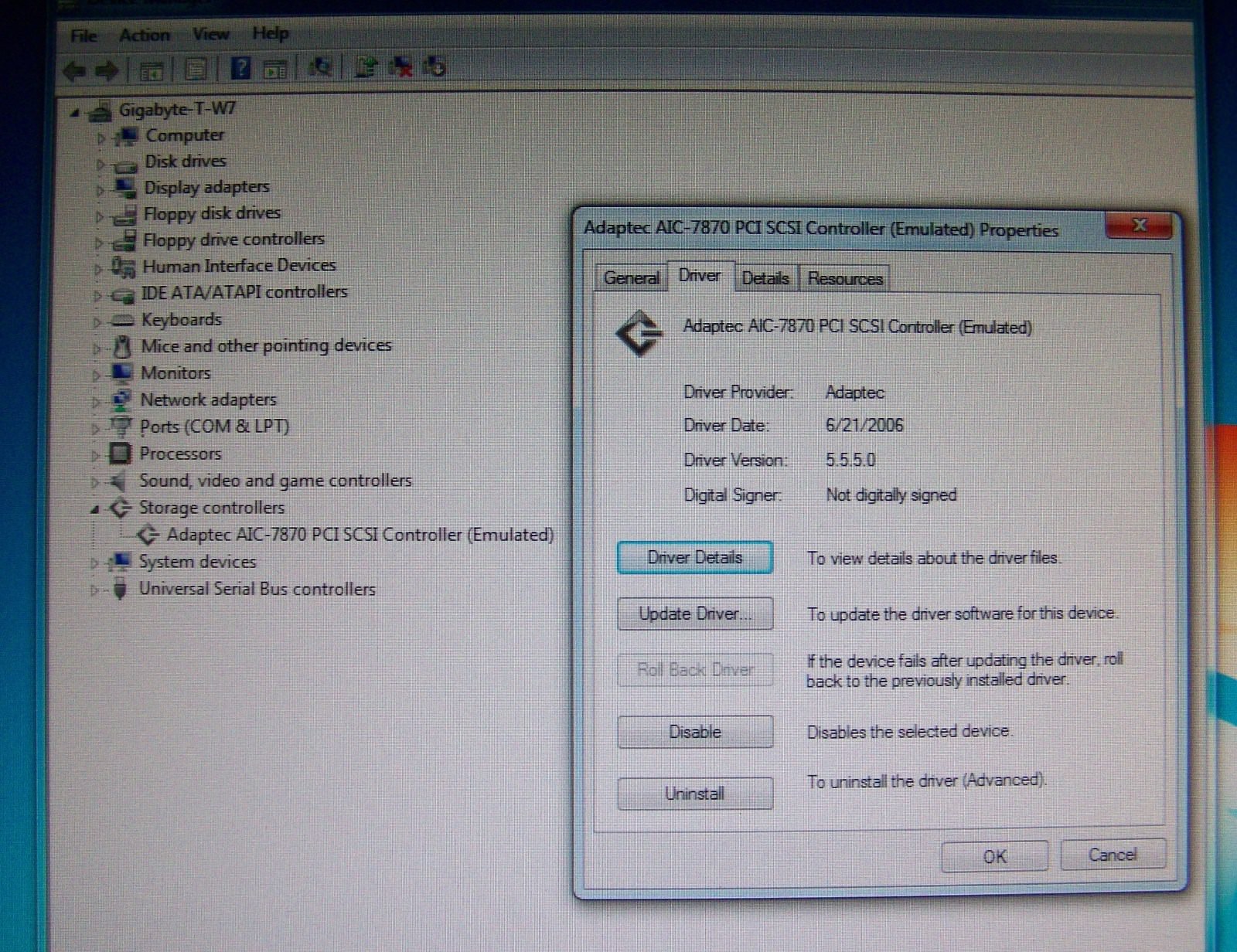Open the View menu

210,34
